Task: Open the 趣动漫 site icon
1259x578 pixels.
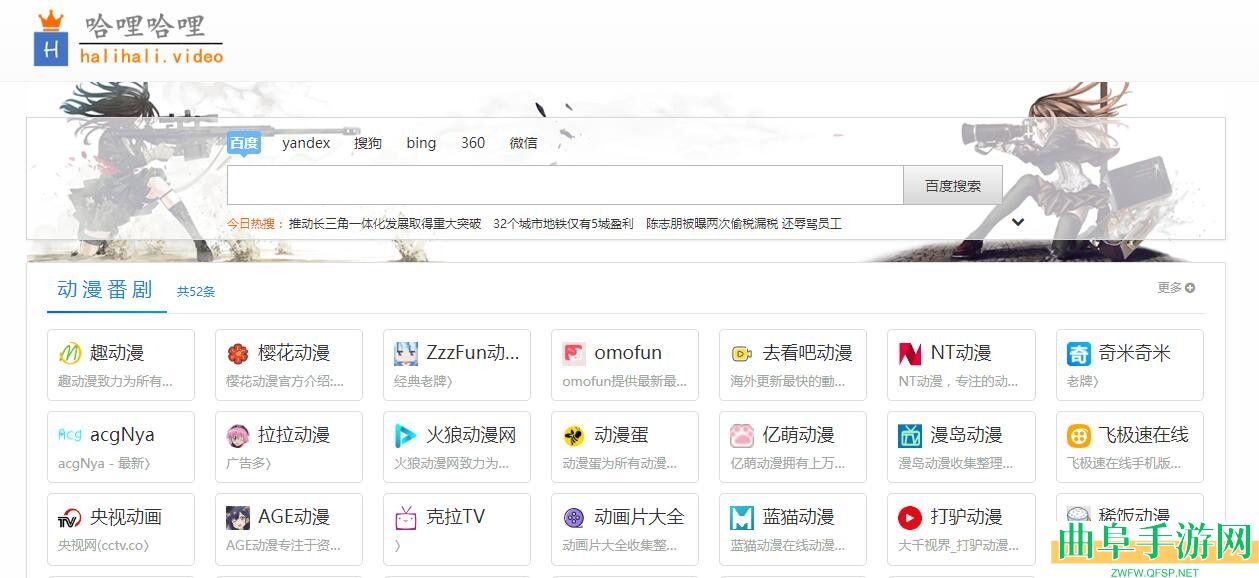Action: (x=70, y=353)
